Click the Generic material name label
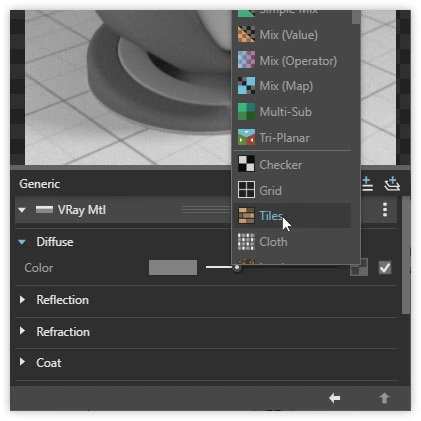421x421 pixels. click(x=40, y=184)
